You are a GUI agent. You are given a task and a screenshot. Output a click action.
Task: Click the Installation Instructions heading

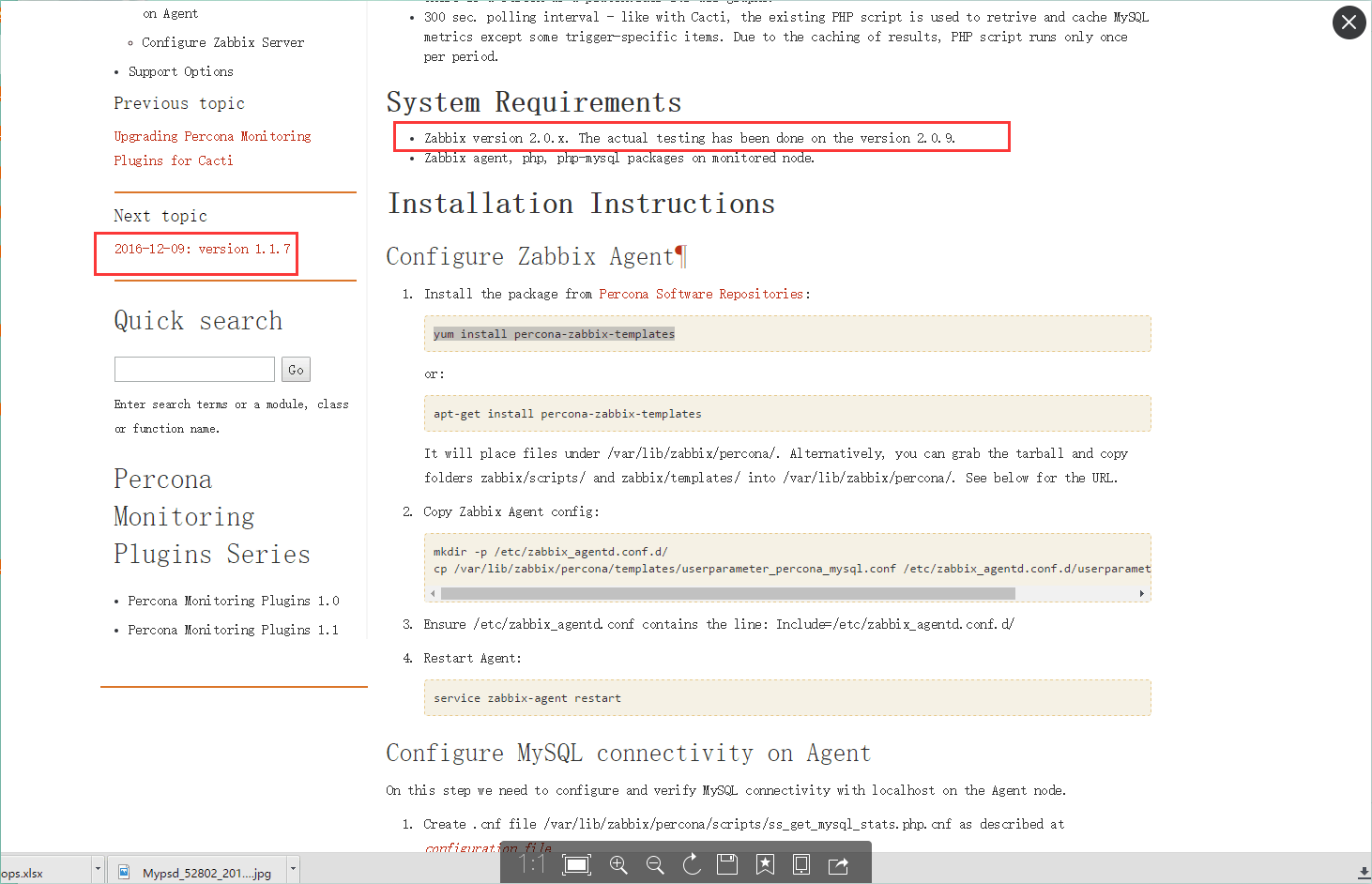582,204
